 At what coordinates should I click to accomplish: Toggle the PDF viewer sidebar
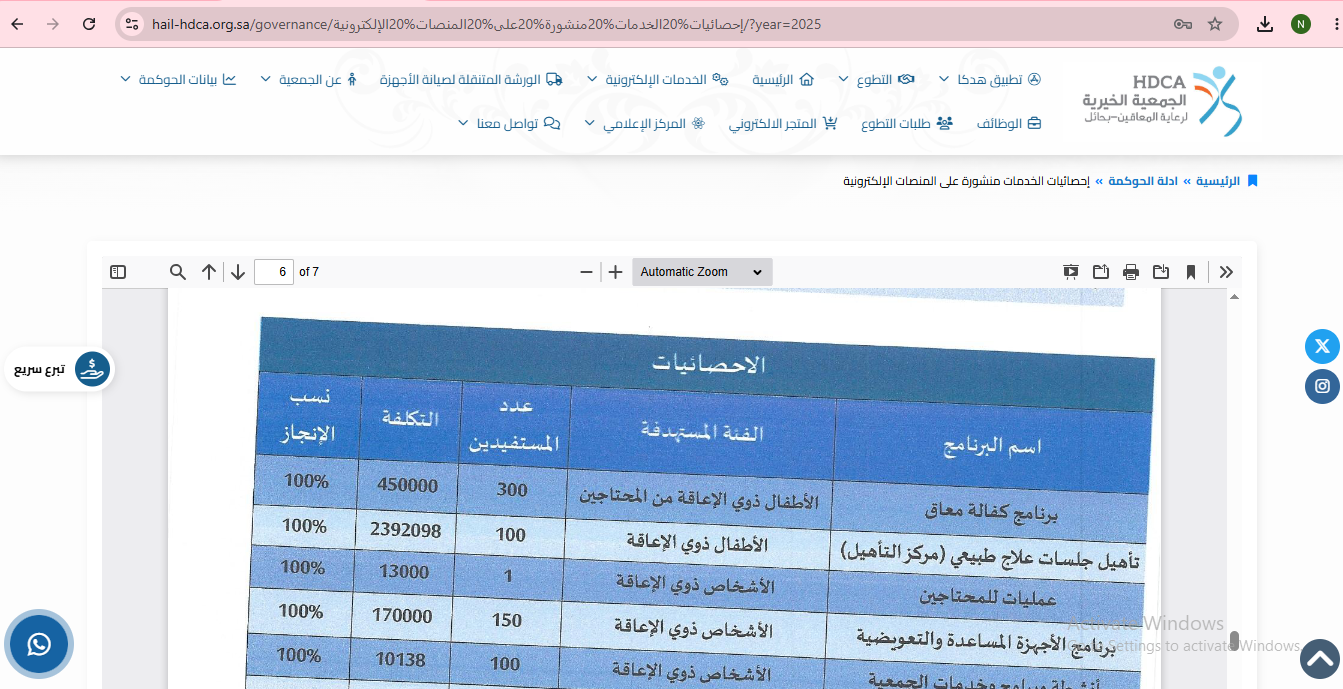(x=118, y=272)
